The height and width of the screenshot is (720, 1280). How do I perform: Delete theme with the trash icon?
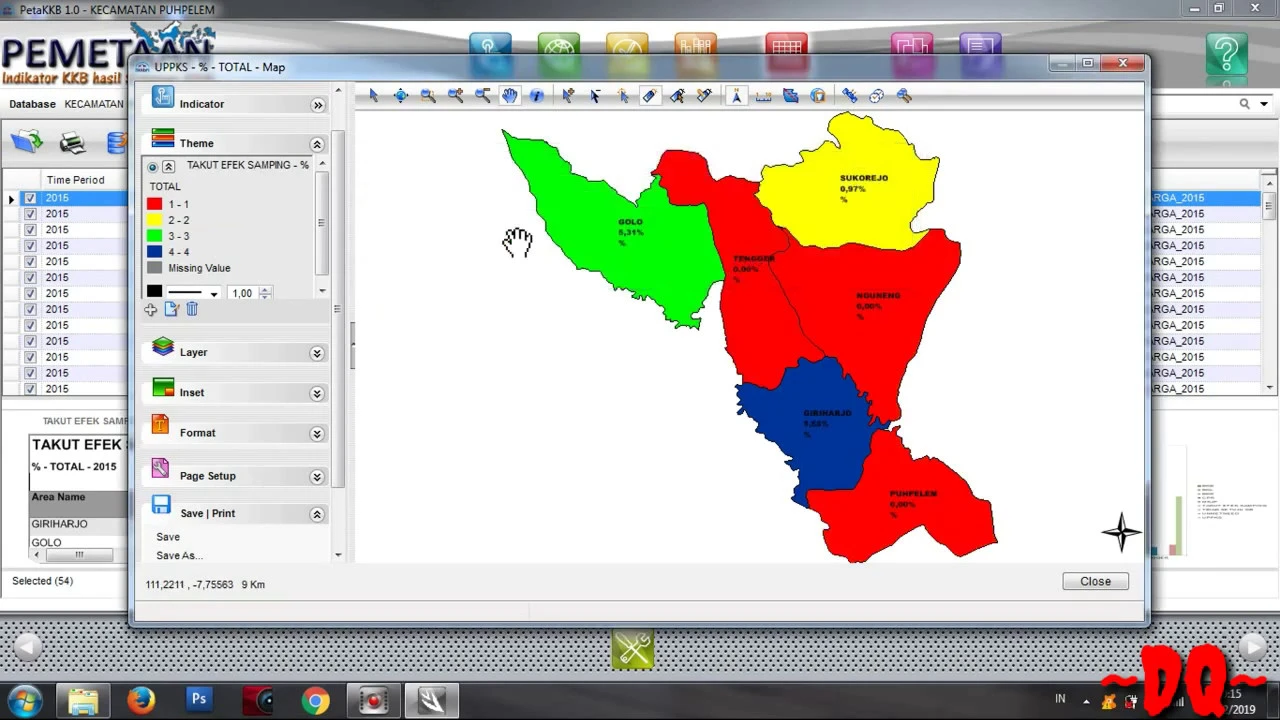(192, 310)
